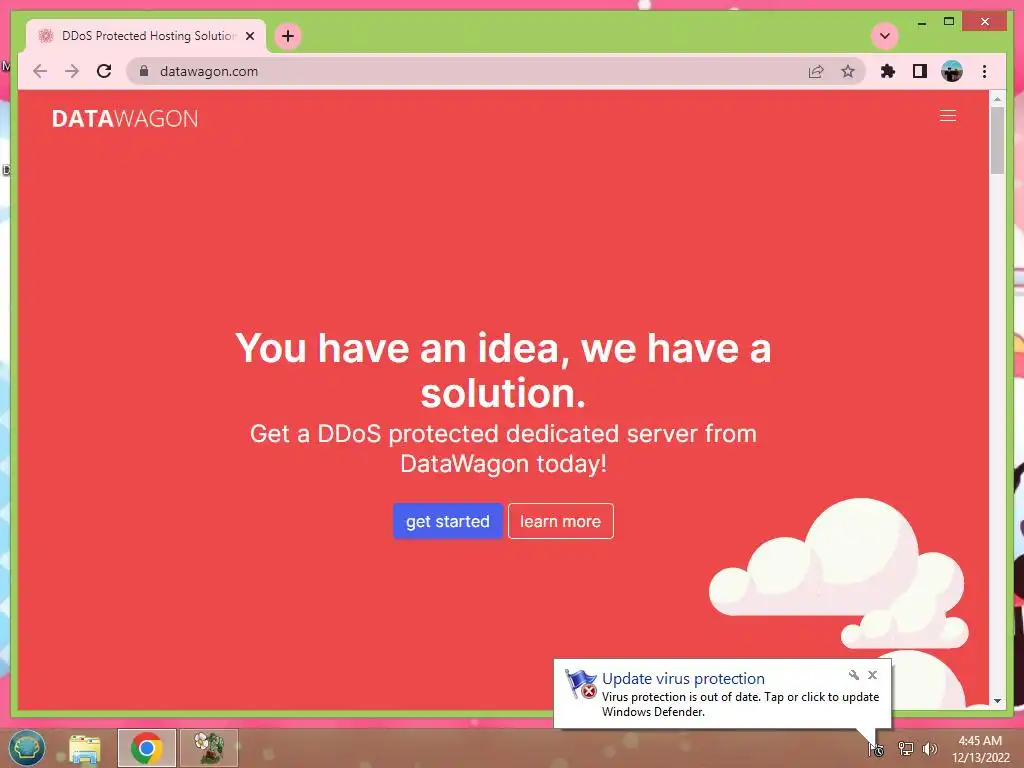The width and height of the screenshot is (1024, 768).
Task: Click the get started button
Action: click(447, 521)
